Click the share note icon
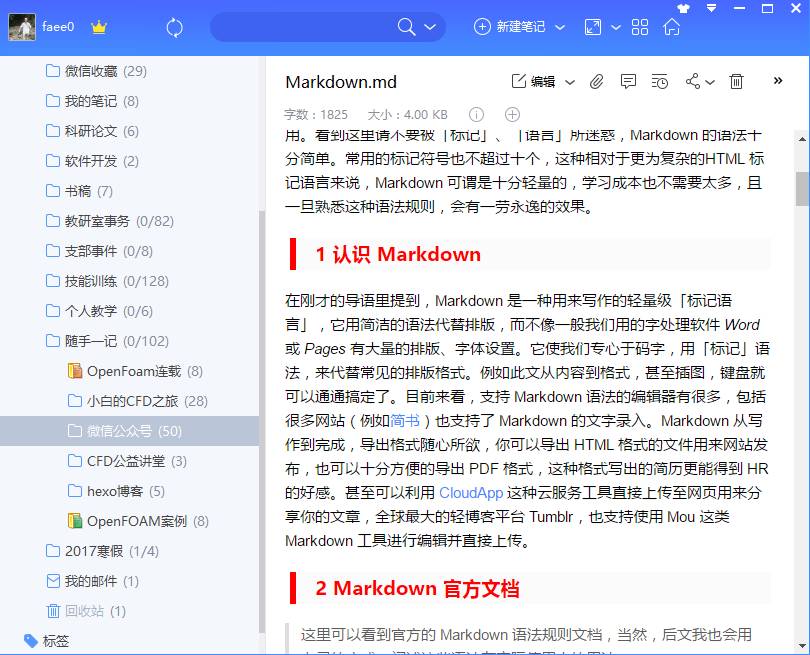Viewport: 810px width, 655px height. click(x=692, y=82)
